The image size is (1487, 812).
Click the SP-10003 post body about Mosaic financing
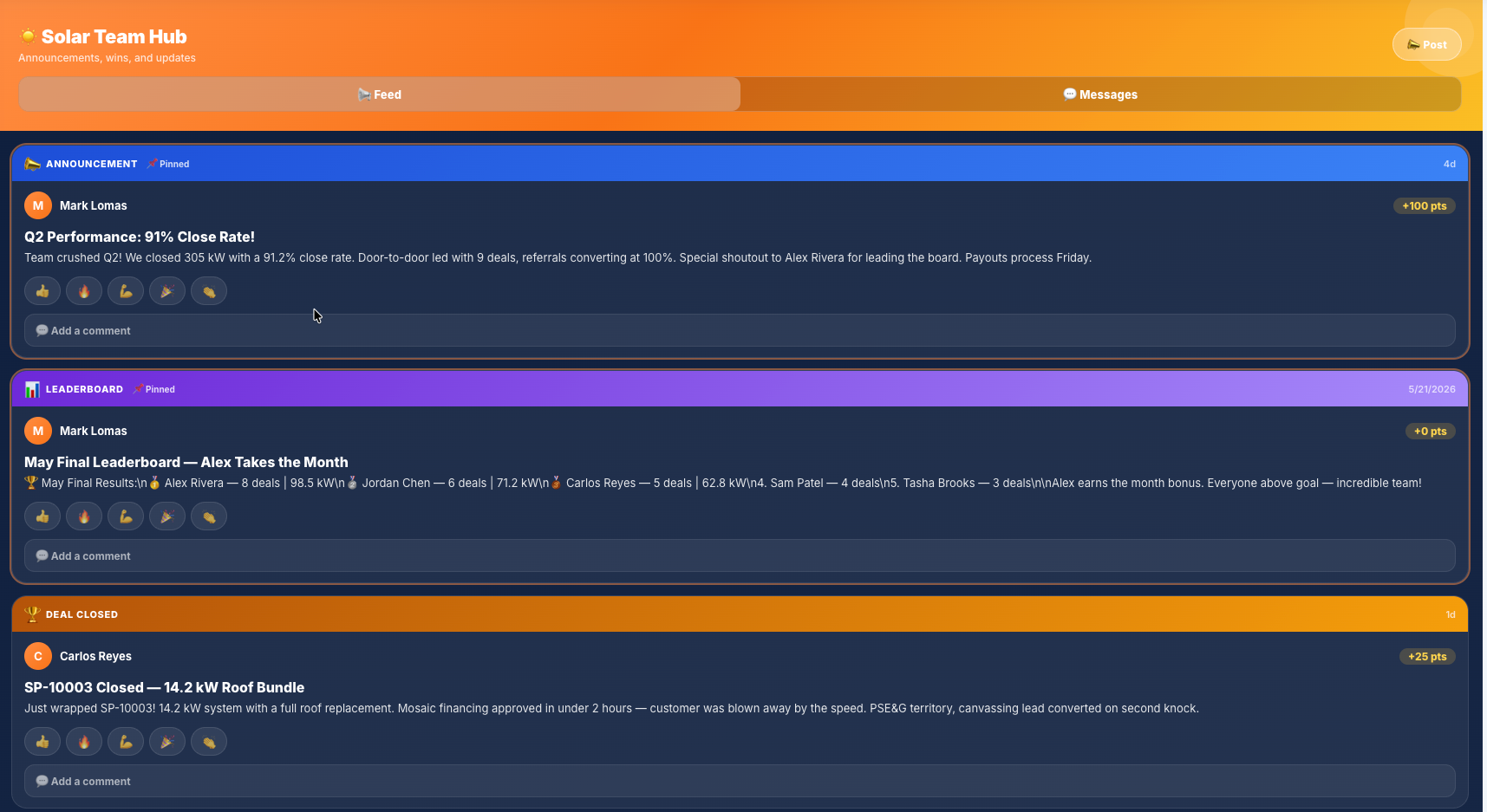611,708
